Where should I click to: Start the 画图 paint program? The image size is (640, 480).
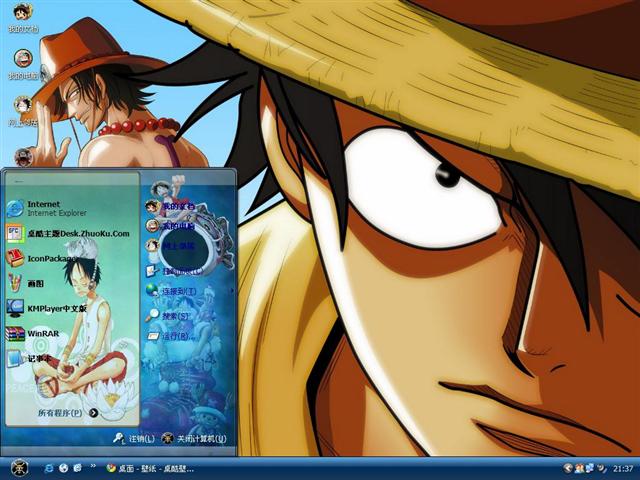(72, 283)
